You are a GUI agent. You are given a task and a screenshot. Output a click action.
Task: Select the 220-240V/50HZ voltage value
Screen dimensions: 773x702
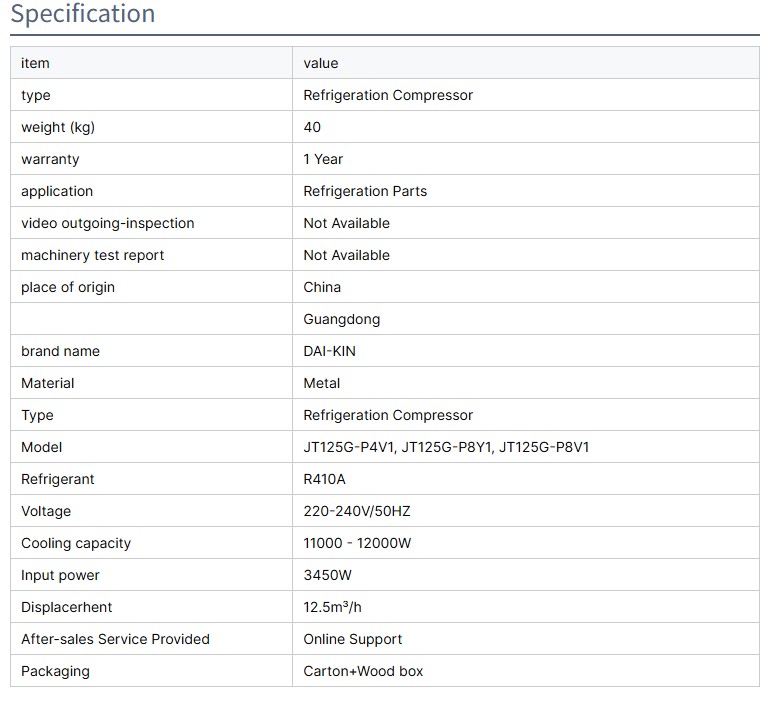click(x=357, y=511)
